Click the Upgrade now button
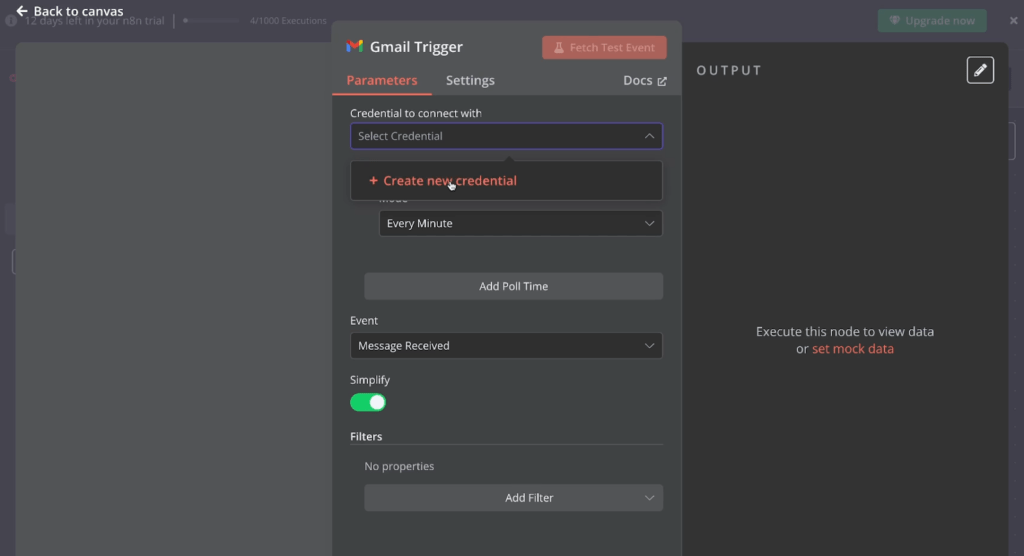The image size is (1024, 556). coord(932,21)
